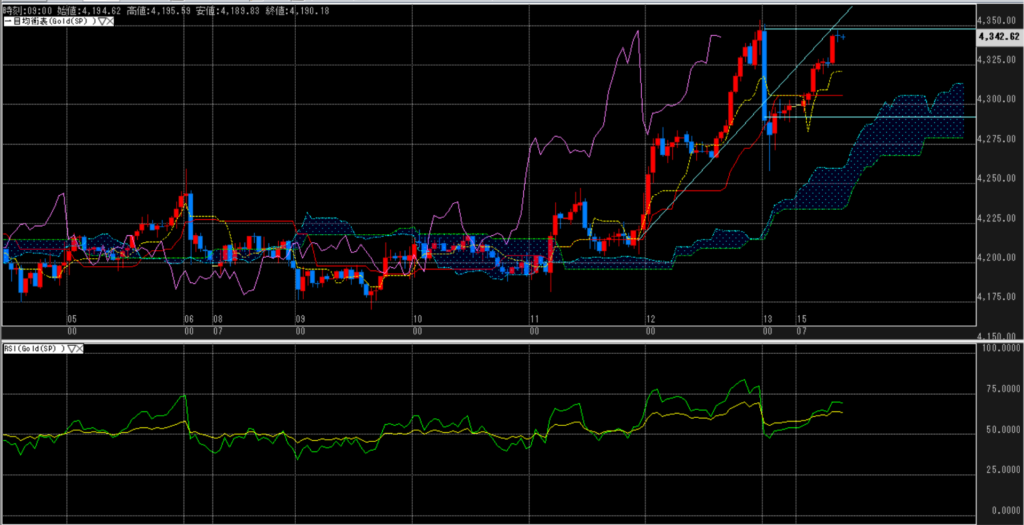Screen dimensions: 1024x525
Task: Select date marker 09 on time axis
Action: click(300, 319)
